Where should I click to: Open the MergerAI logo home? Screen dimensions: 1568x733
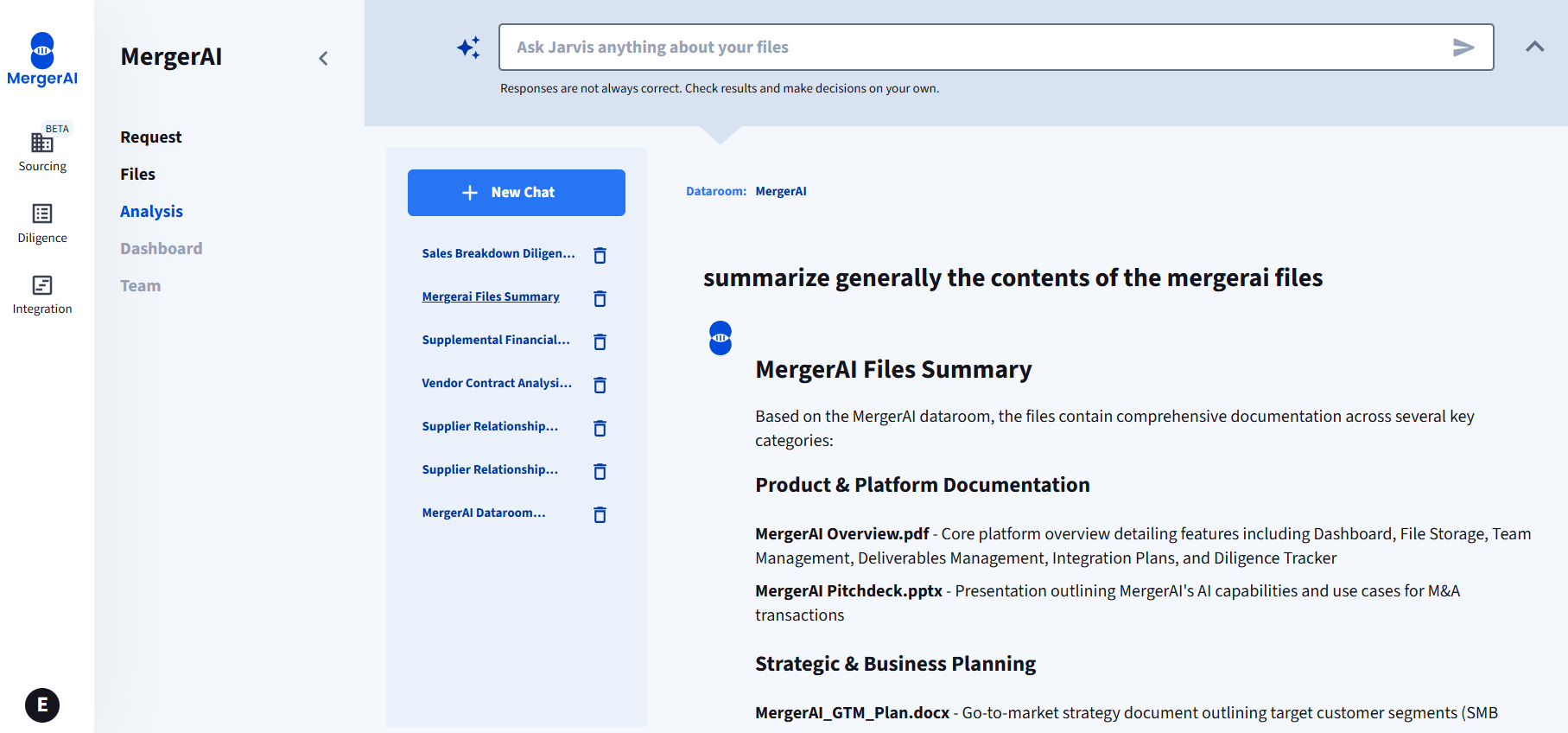pyautogui.click(x=42, y=60)
